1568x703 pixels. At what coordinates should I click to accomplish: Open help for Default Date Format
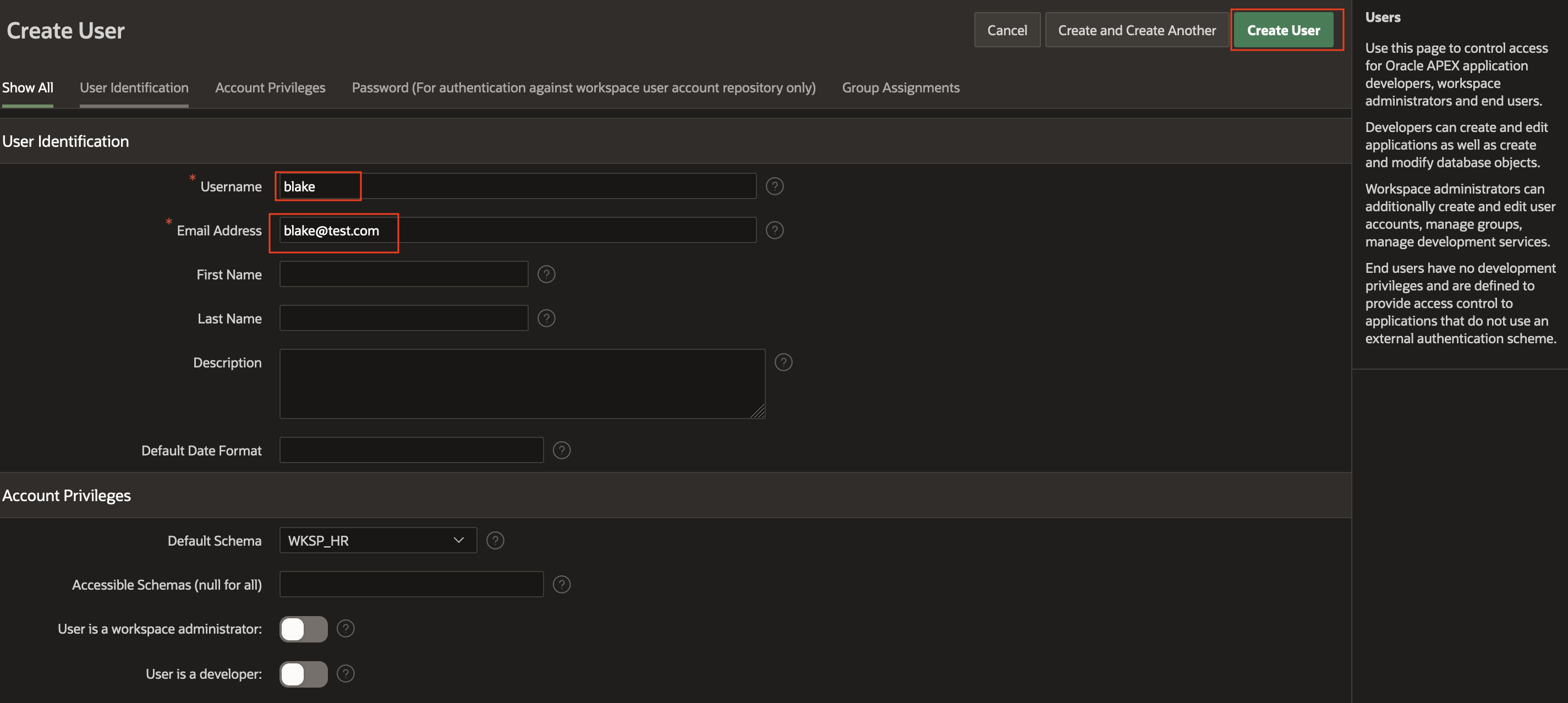[561, 450]
